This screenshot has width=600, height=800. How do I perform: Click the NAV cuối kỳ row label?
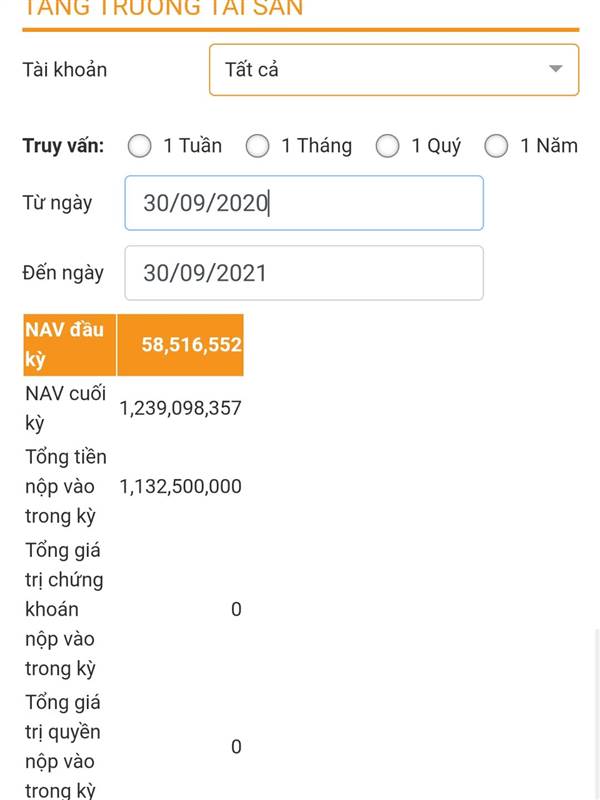click(65, 408)
